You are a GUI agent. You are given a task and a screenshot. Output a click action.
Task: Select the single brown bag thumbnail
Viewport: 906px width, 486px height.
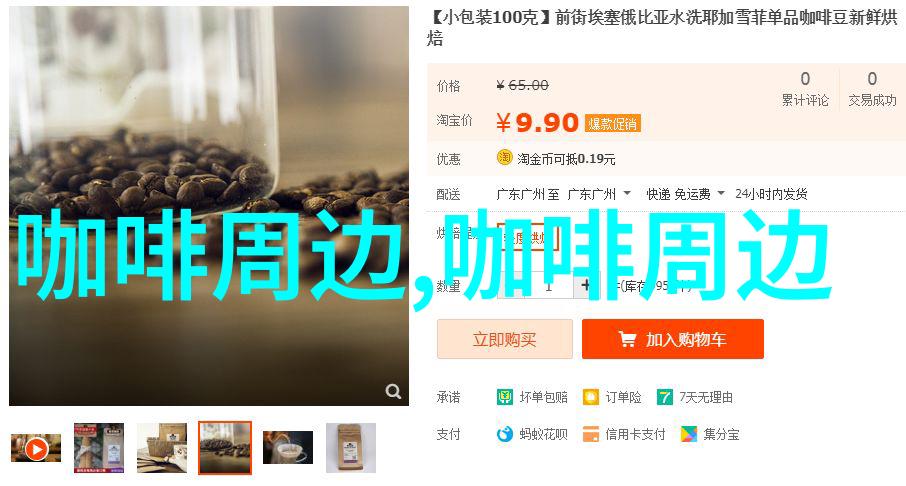point(351,448)
